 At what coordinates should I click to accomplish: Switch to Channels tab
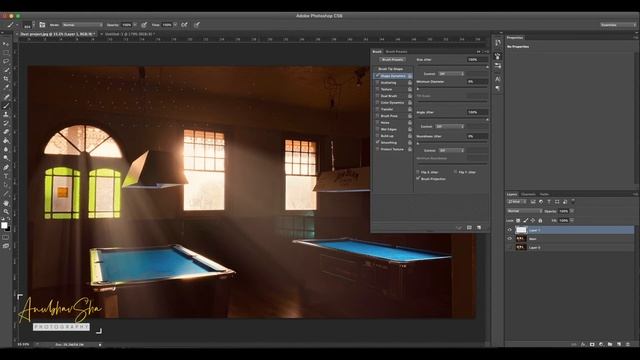(x=528, y=194)
